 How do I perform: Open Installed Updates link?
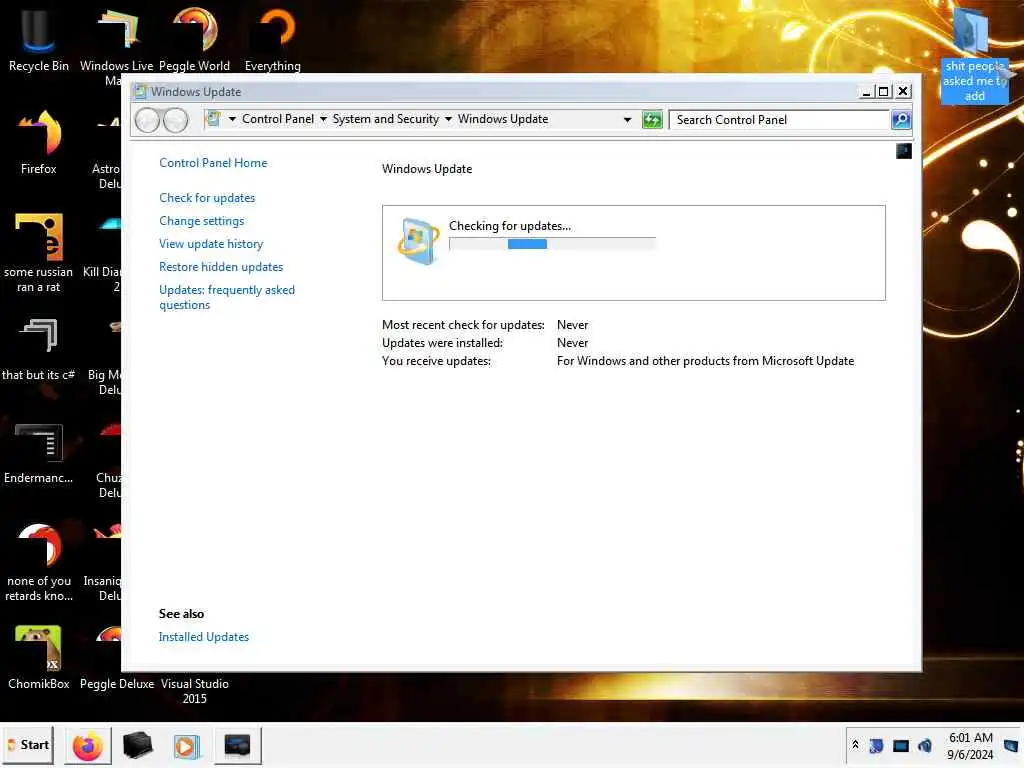[x=204, y=637]
